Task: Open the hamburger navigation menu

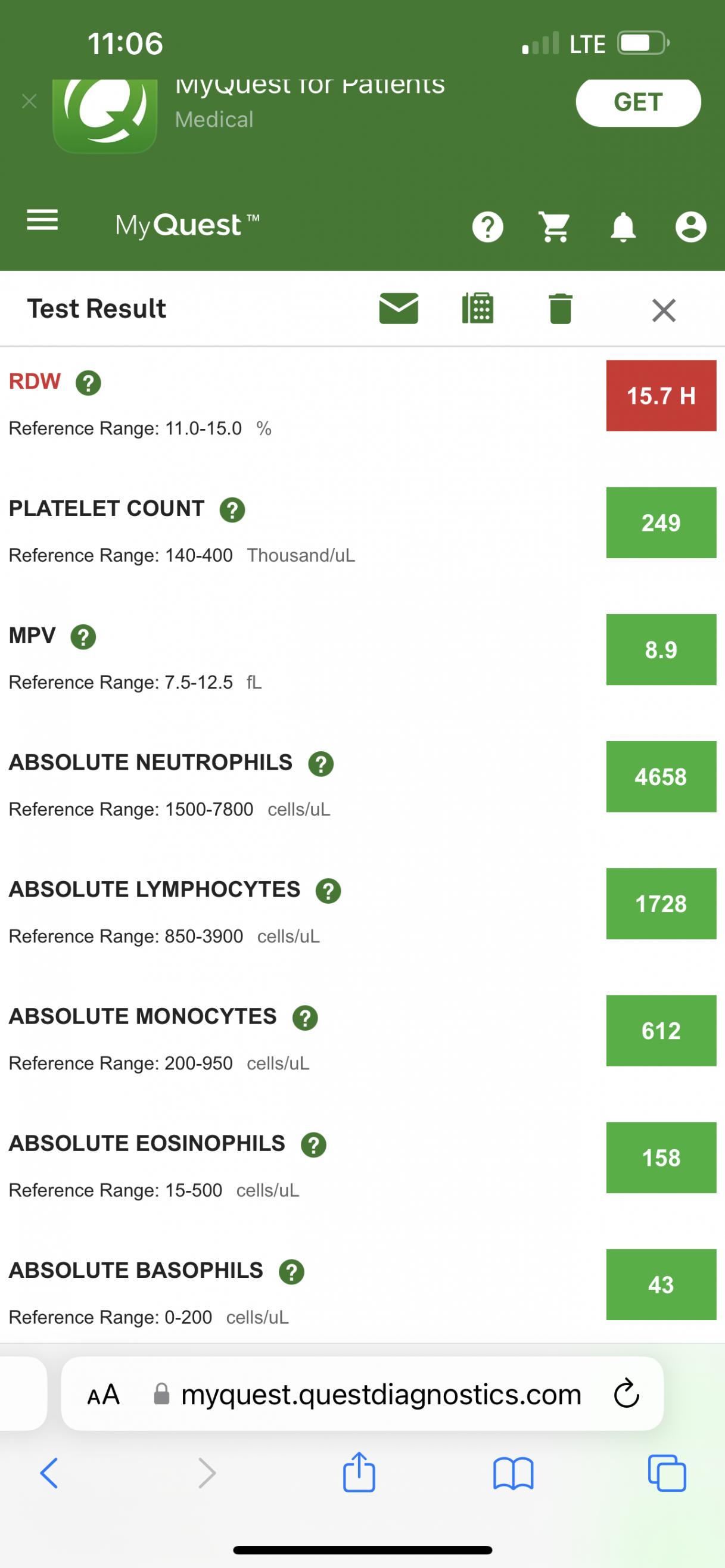Action: pos(42,220)
